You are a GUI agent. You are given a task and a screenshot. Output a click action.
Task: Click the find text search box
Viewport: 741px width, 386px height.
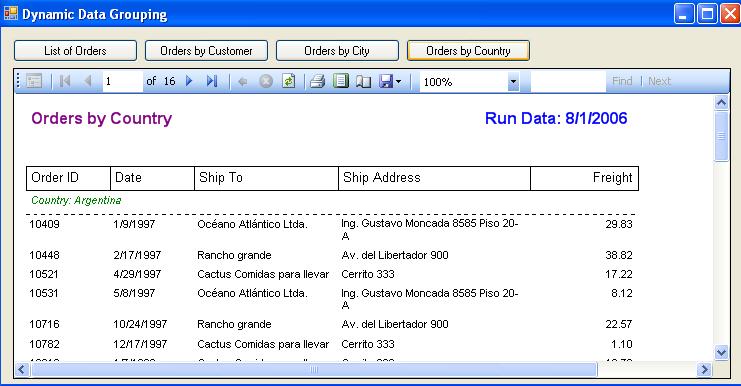tap(568, 81)
